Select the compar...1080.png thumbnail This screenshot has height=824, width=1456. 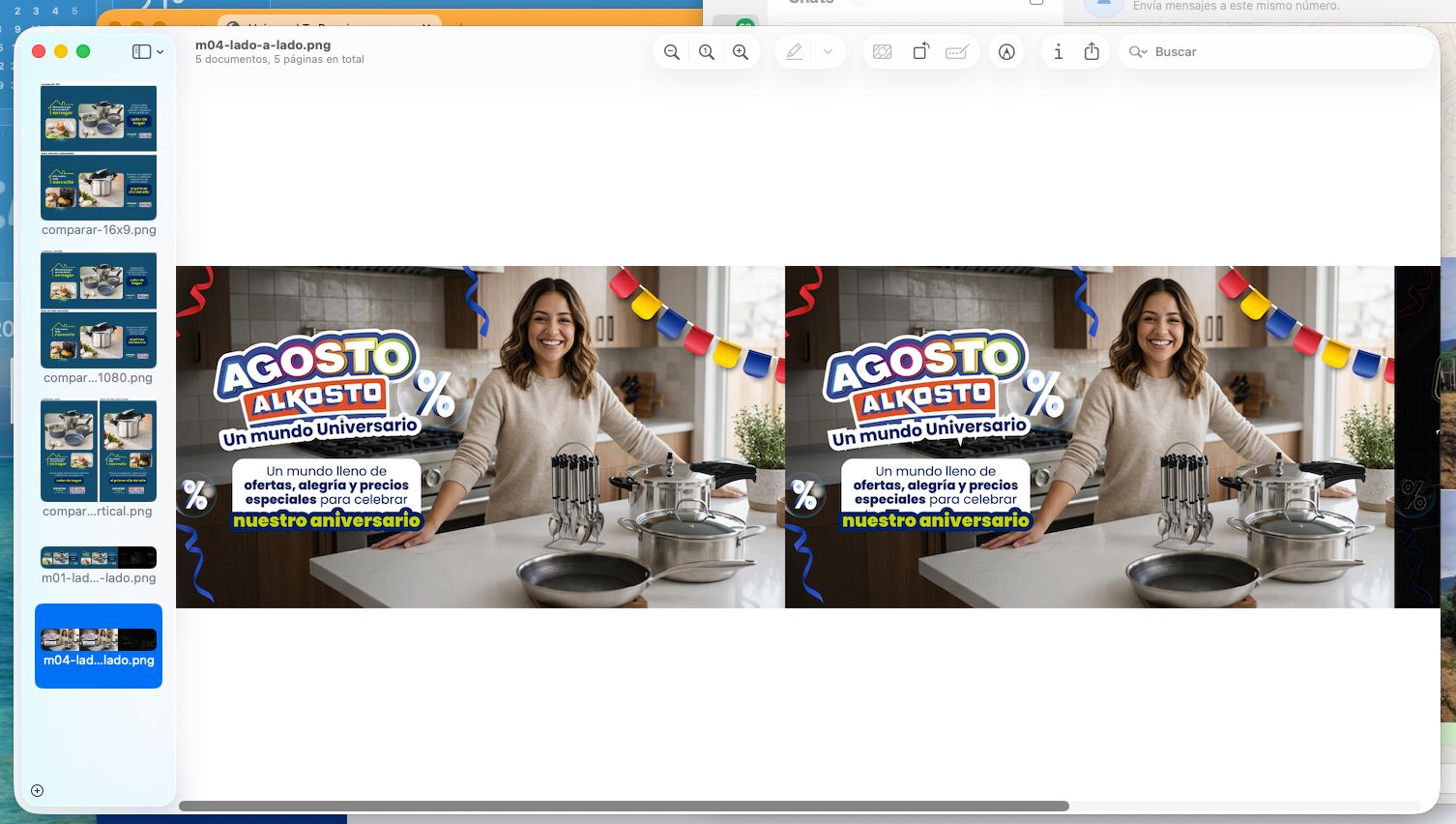(99, 310)
